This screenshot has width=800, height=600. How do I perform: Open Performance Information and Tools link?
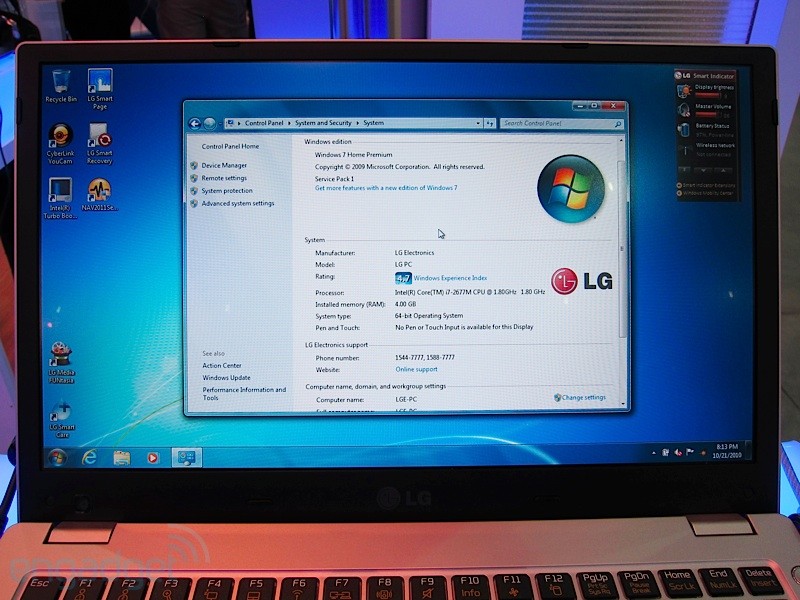click(244, 394)
